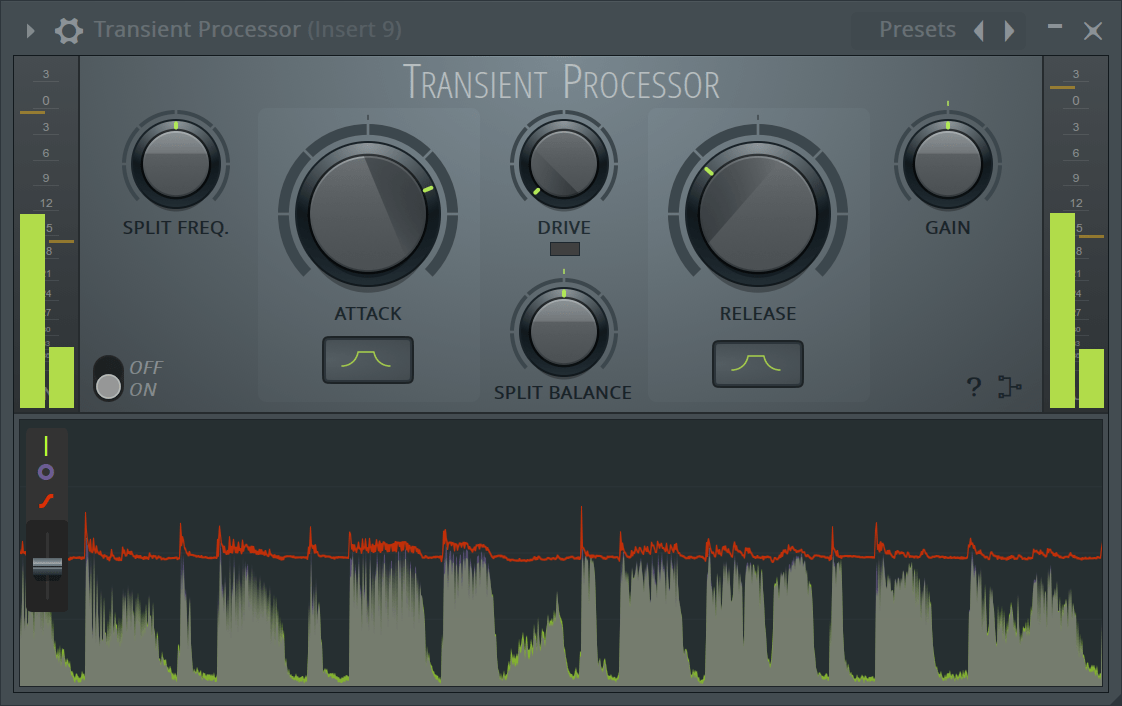
Task: Click the SPLIT FREQ. knob
Action: click(176, 162)
